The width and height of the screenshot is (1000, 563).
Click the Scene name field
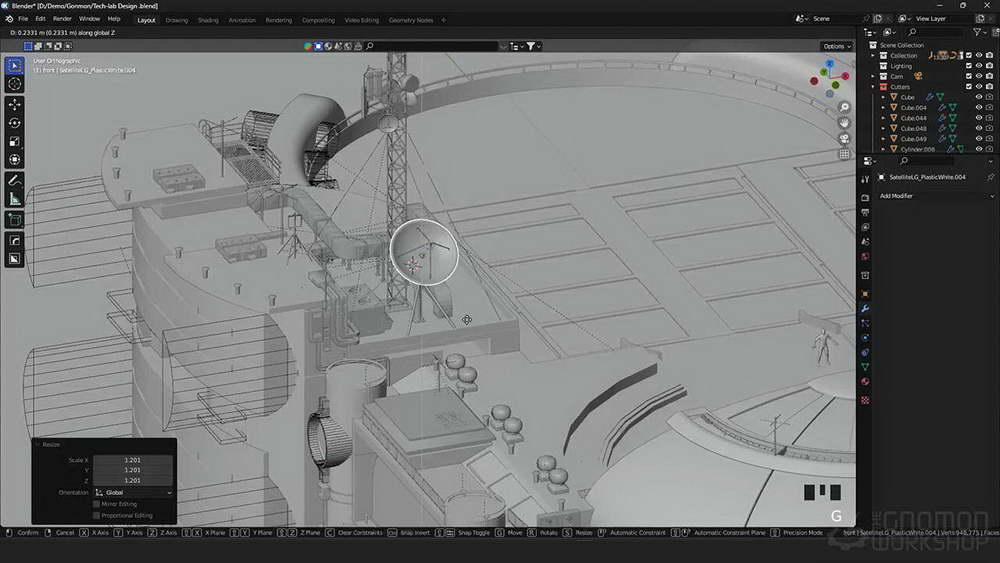[x=835, y=19]
